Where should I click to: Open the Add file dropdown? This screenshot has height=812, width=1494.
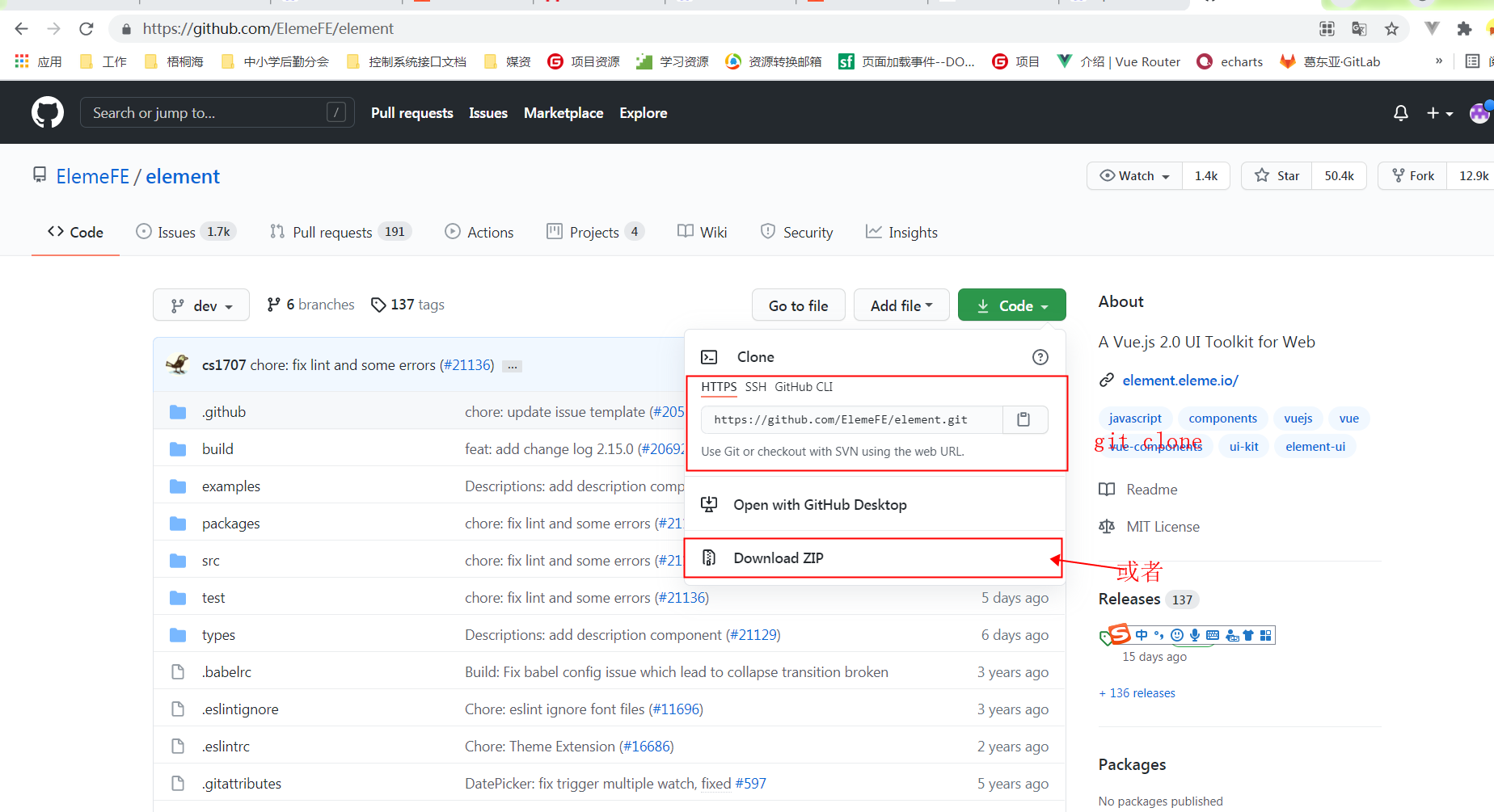coord(901,305)
